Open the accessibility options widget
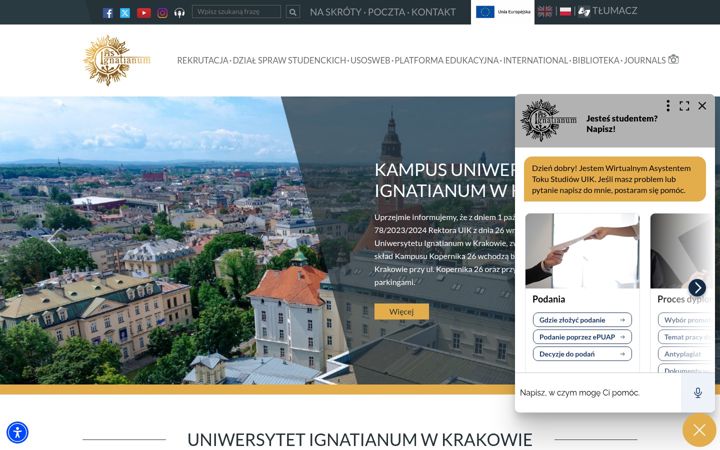 tap(17, 433)
